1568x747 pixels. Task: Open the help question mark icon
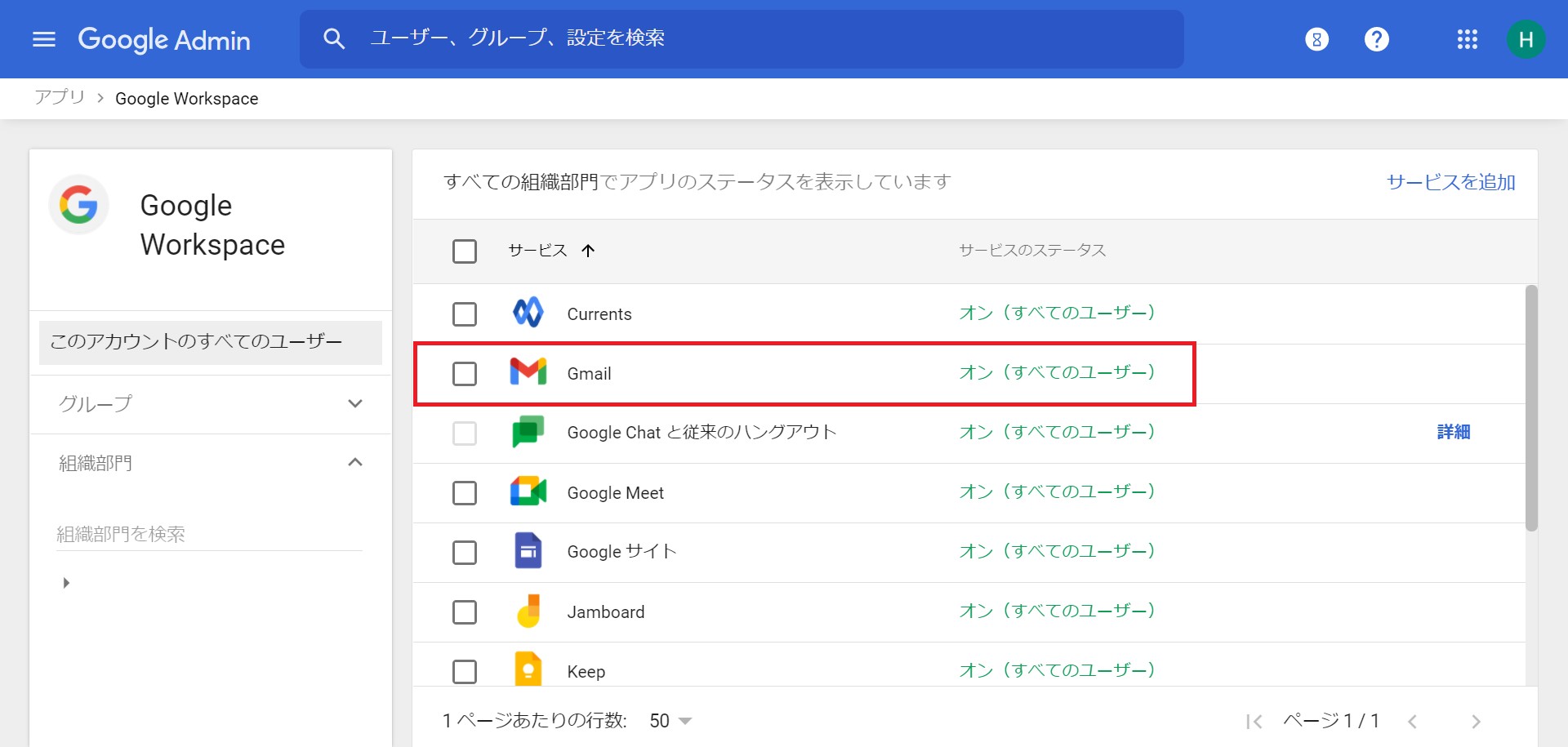[x=1377, y=39]
